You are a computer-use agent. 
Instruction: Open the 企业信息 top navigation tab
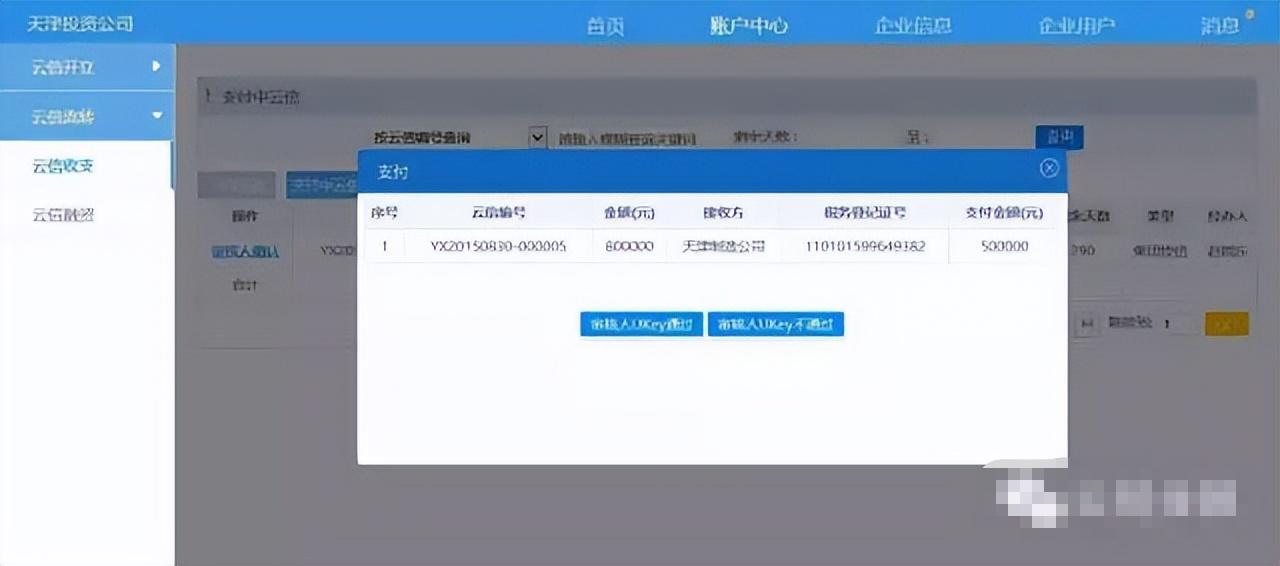pos(913,26)
